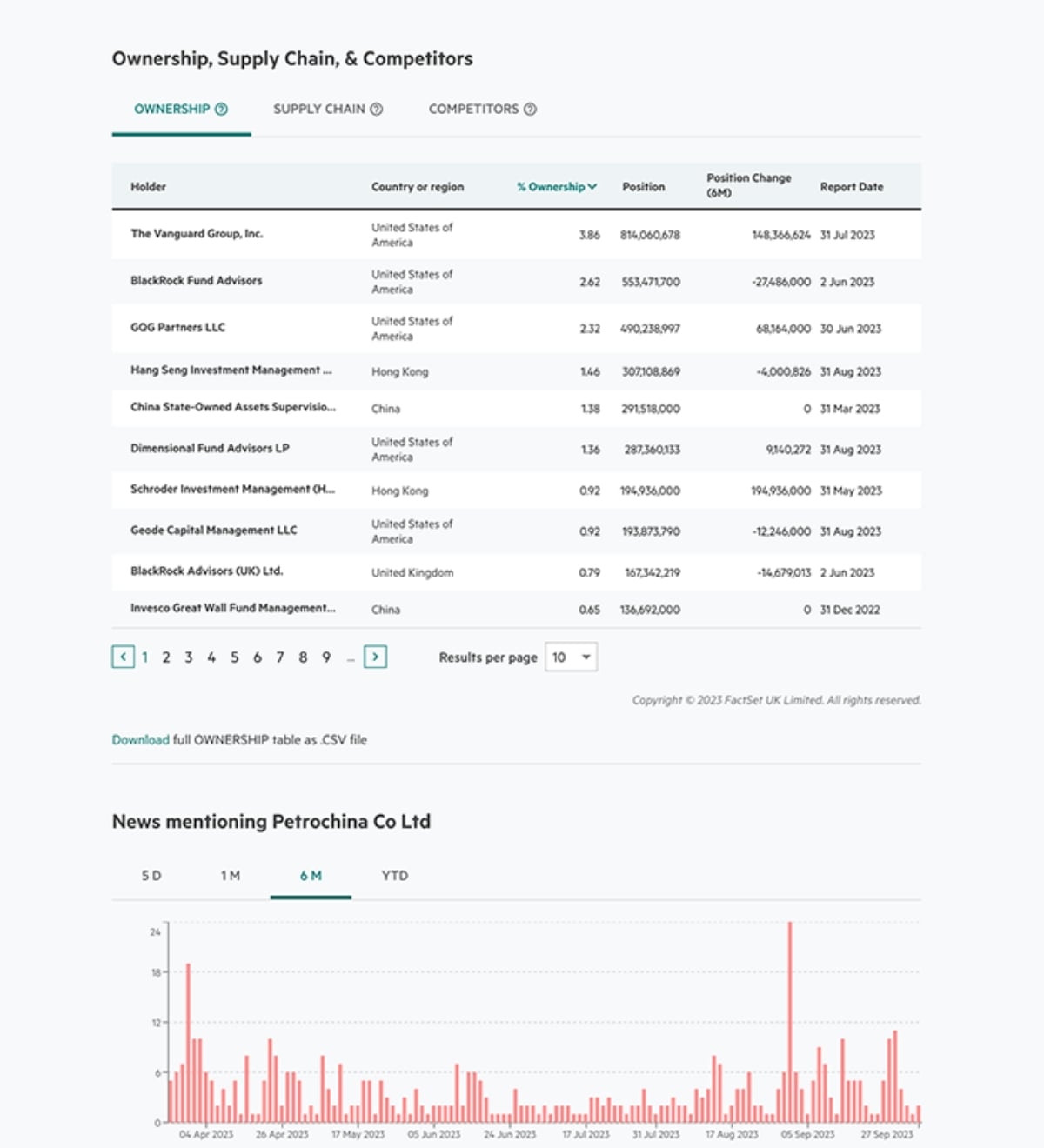Click the Report Date column header
This screenshot has height=1148, width=1044.
click(852, 187)
